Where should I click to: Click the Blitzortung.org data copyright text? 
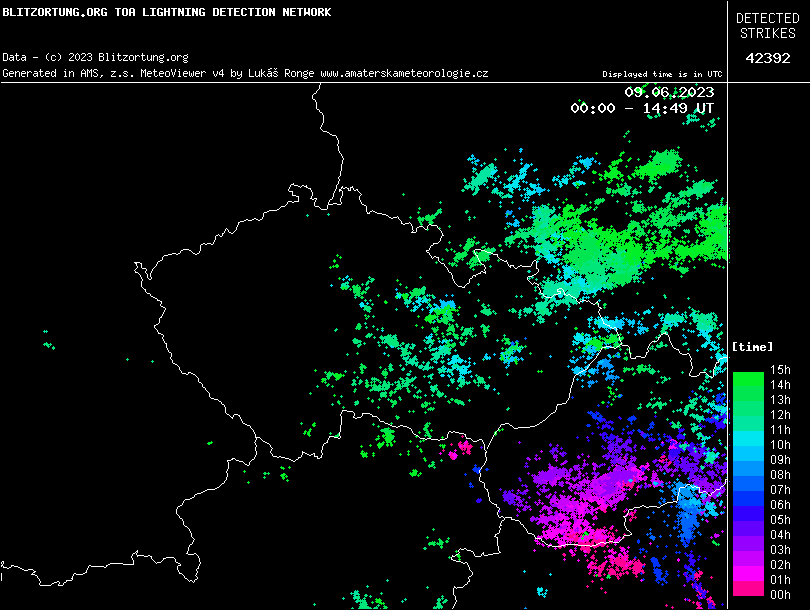[95, 58]
